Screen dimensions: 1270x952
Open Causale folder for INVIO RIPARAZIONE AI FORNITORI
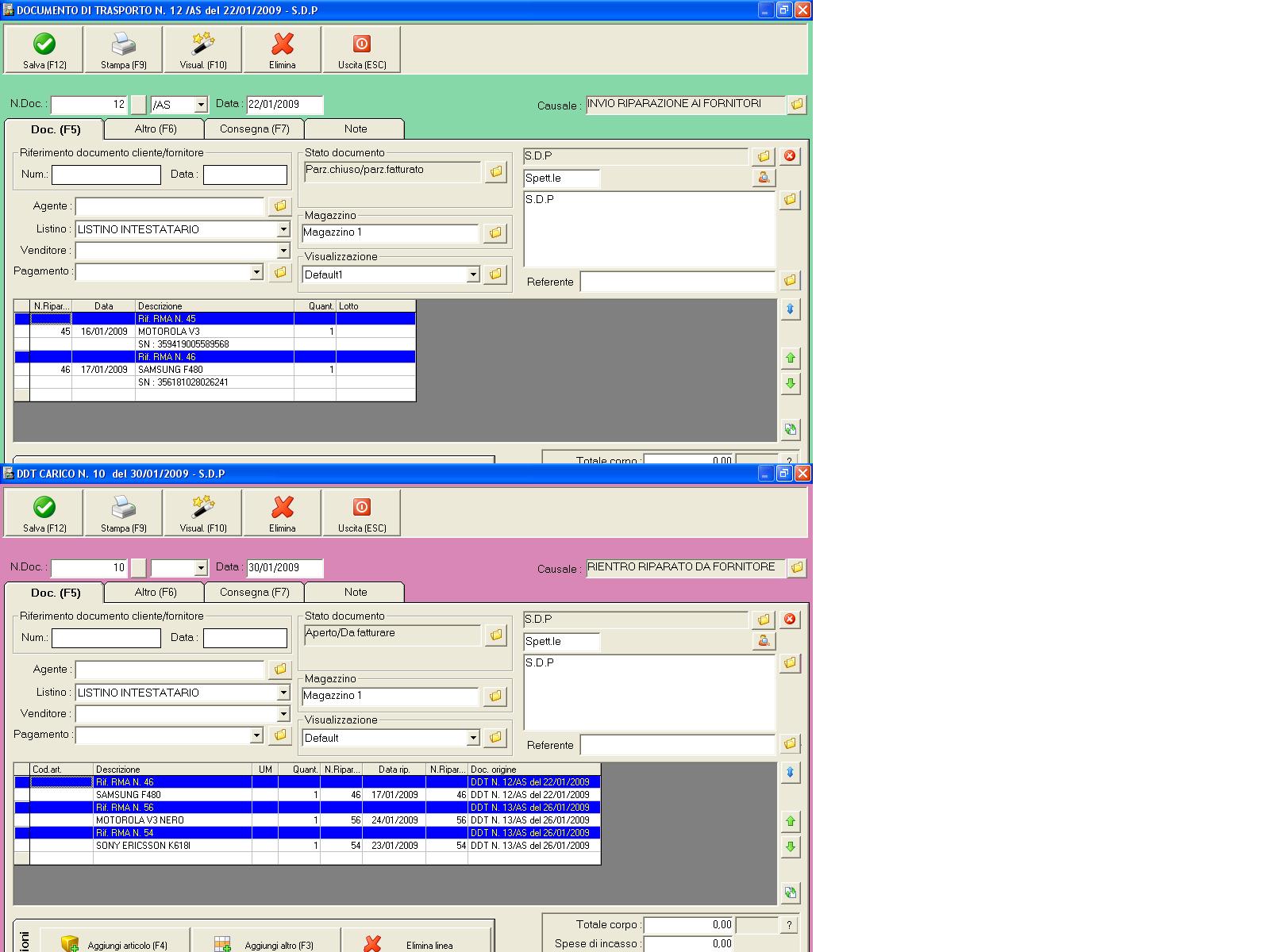[797, 104]
